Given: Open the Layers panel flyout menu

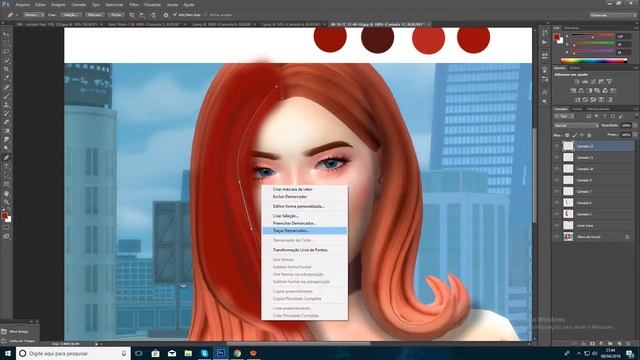Looking at the screenshot, I should tap(635, 109).
